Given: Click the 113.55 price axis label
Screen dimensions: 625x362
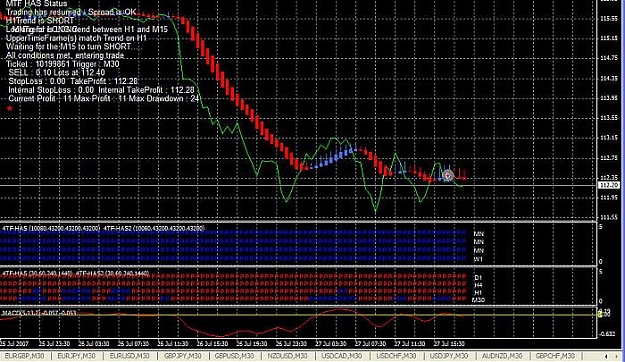Looking at the screenshot, I should click(x=609, y=118).
